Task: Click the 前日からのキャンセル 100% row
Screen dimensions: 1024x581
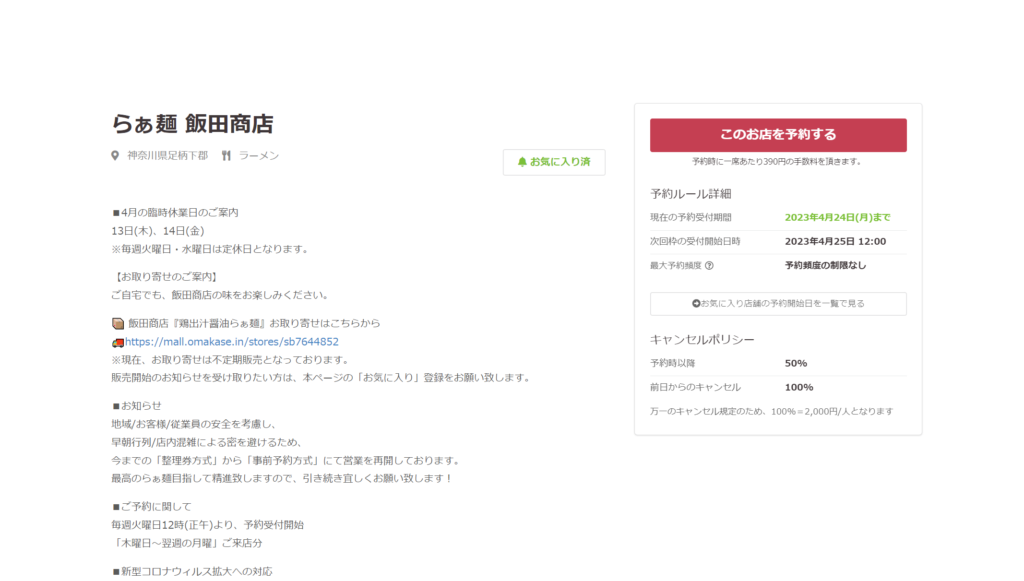Action: coord(778,387)
